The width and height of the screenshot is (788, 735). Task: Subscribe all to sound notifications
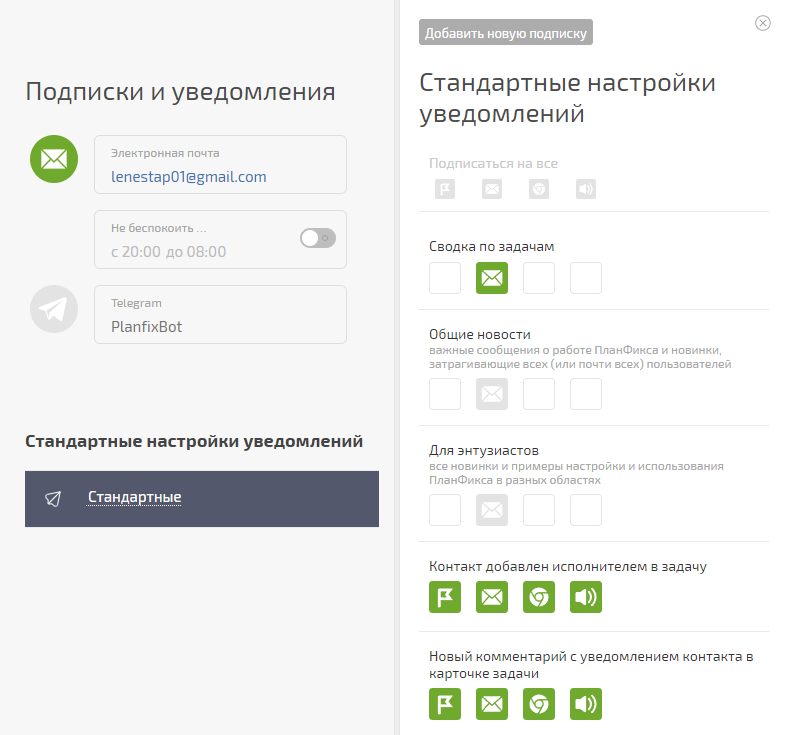click(x=585, y=189)
